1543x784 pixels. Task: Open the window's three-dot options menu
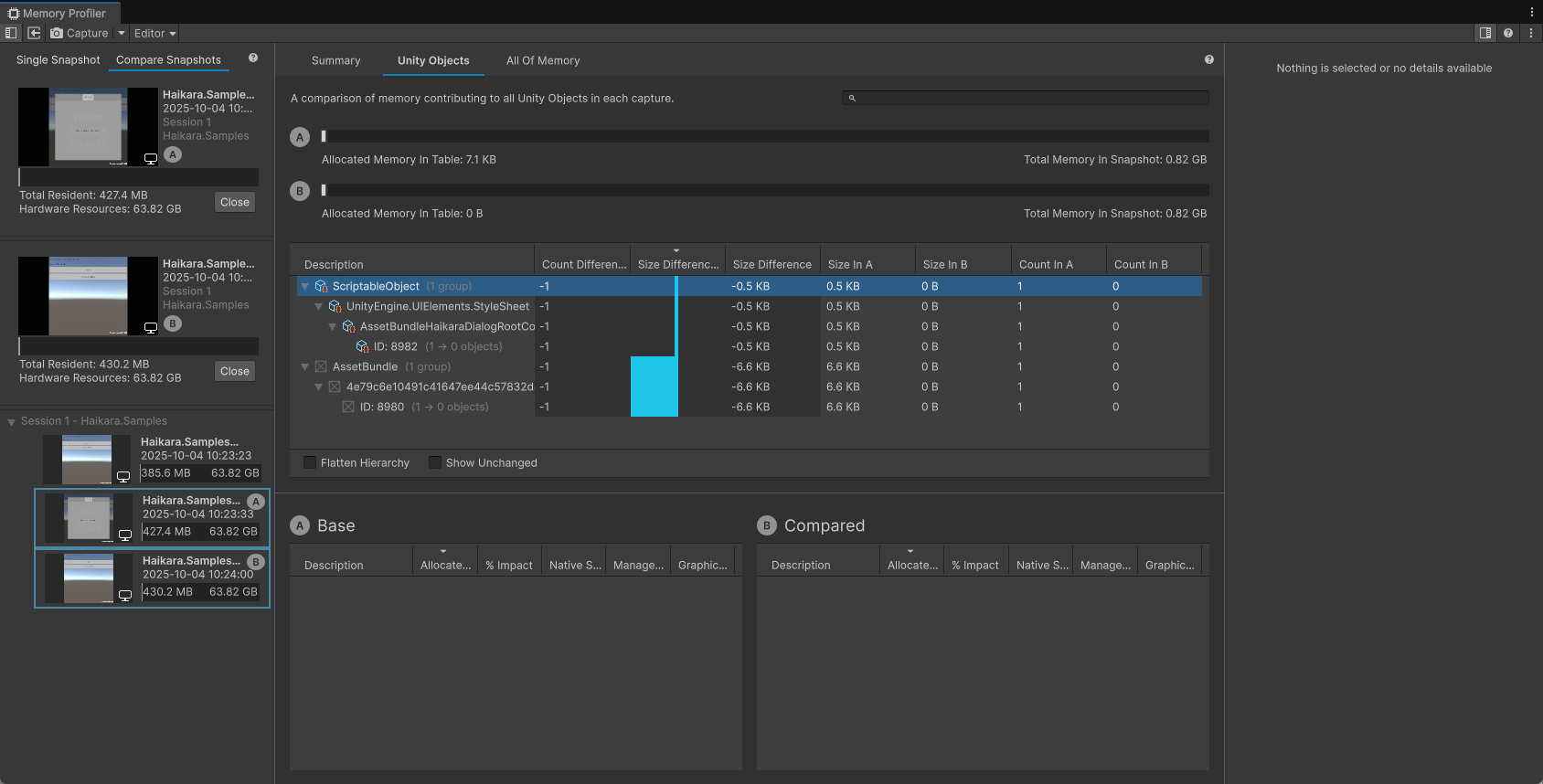point(1532,13)
